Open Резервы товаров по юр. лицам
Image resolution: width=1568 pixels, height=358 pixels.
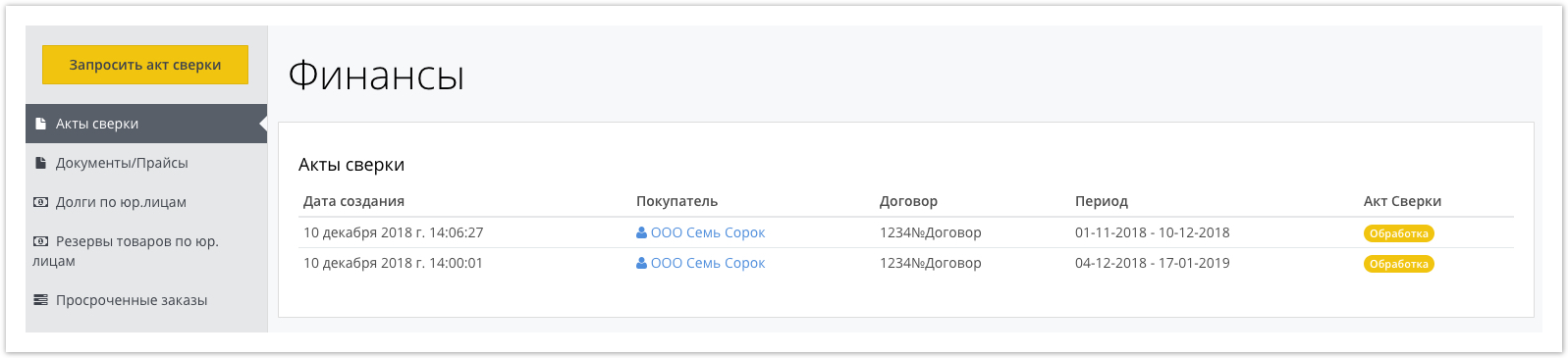pyautogui.click(x=146, y=251)
